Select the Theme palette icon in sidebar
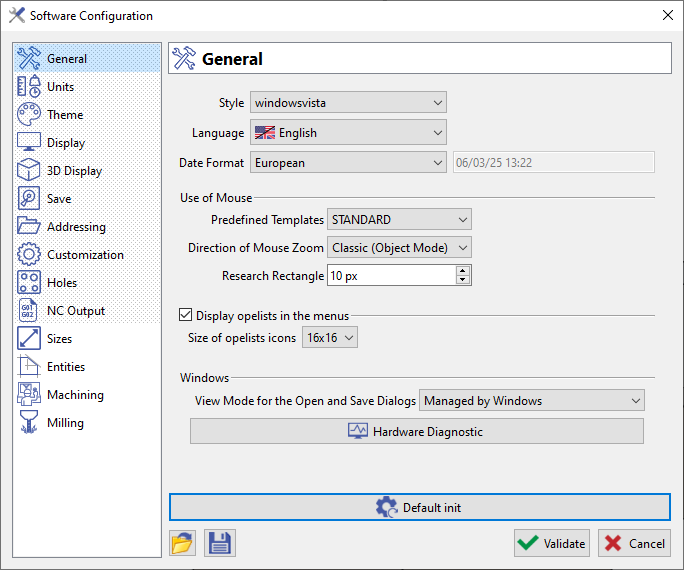Viewport: 684px width, 570px height. [29, 115]
